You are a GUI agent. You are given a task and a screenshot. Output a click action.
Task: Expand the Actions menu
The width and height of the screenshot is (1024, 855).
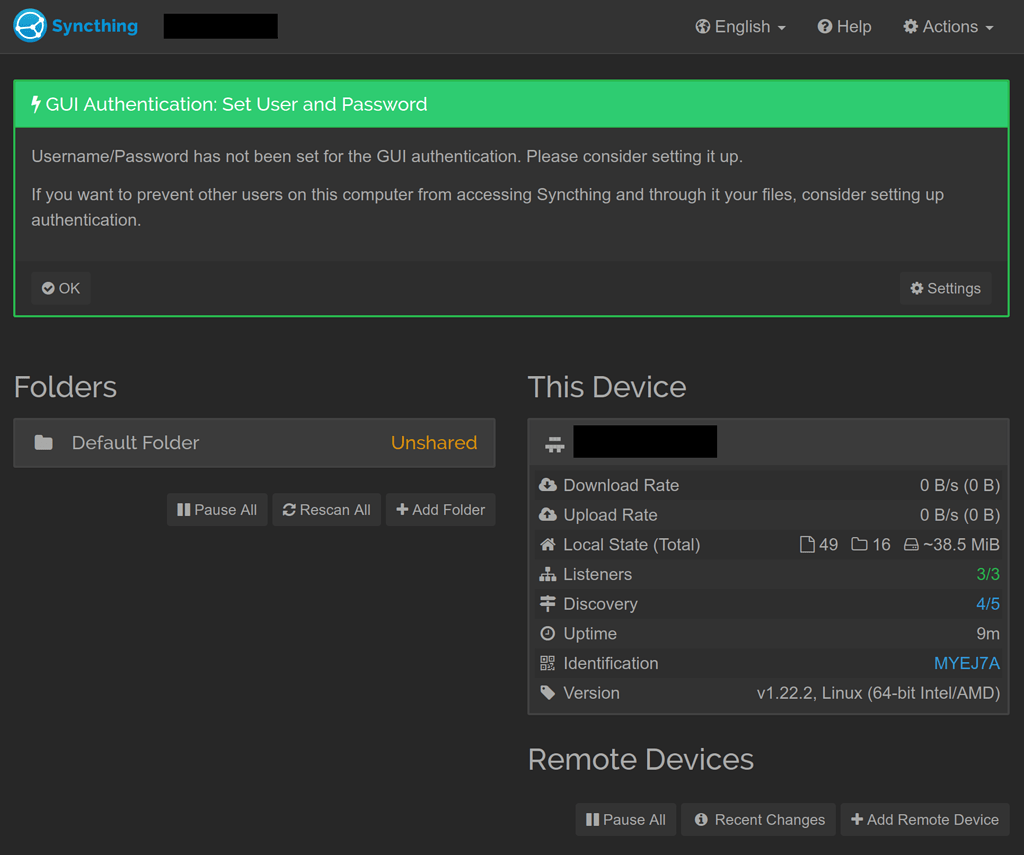[948, 27]
